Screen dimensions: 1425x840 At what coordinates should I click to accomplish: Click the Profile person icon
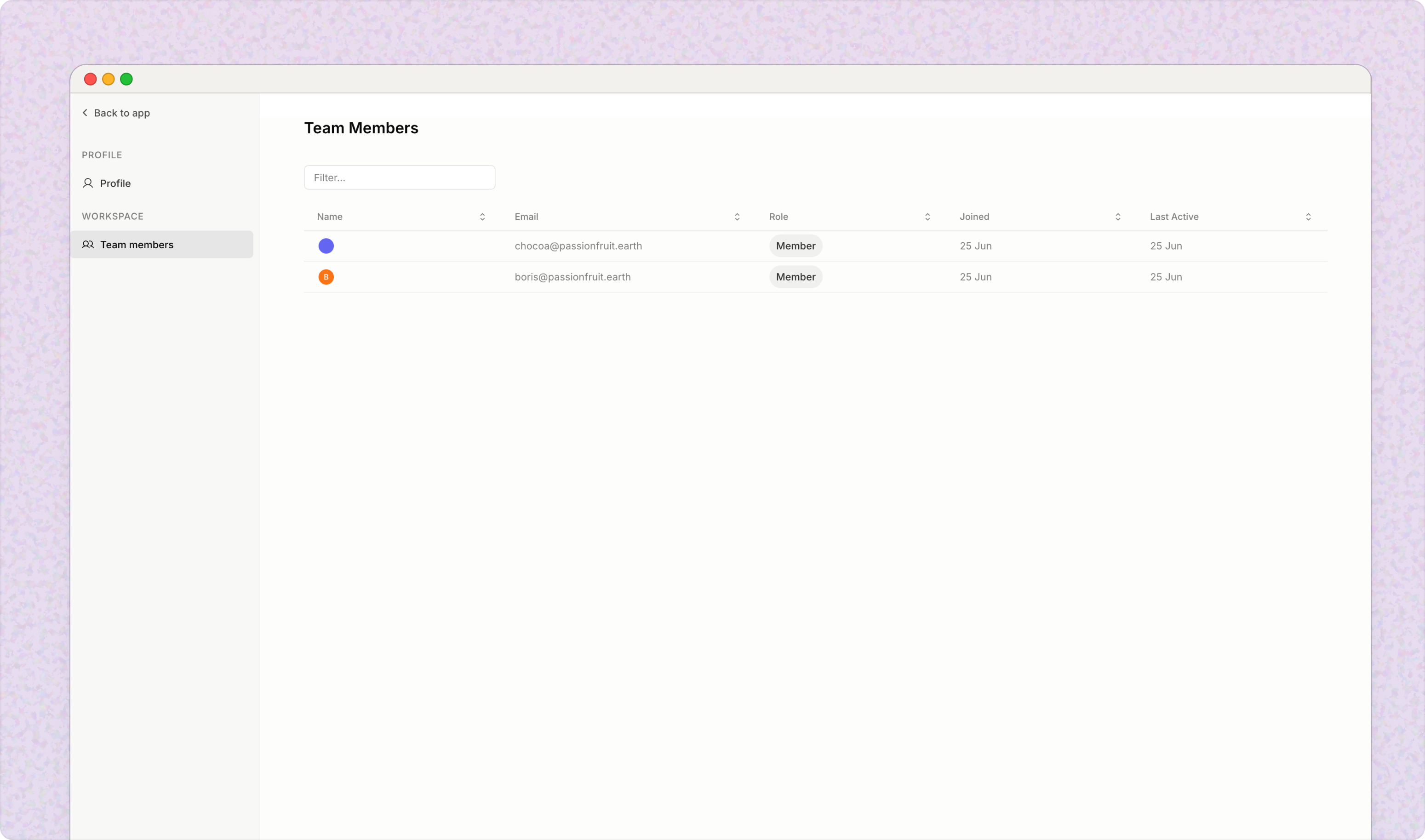pos(88,183)
